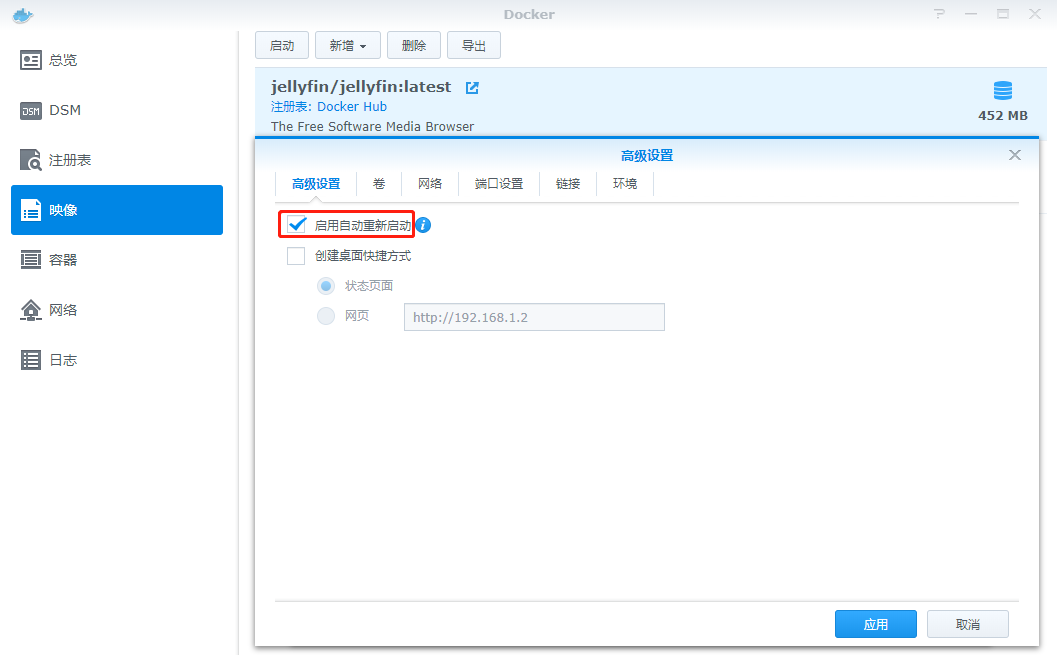Click the description 'The Free Software Media Browser'
Screen dimensions: 1057x655
click(372, 127)
